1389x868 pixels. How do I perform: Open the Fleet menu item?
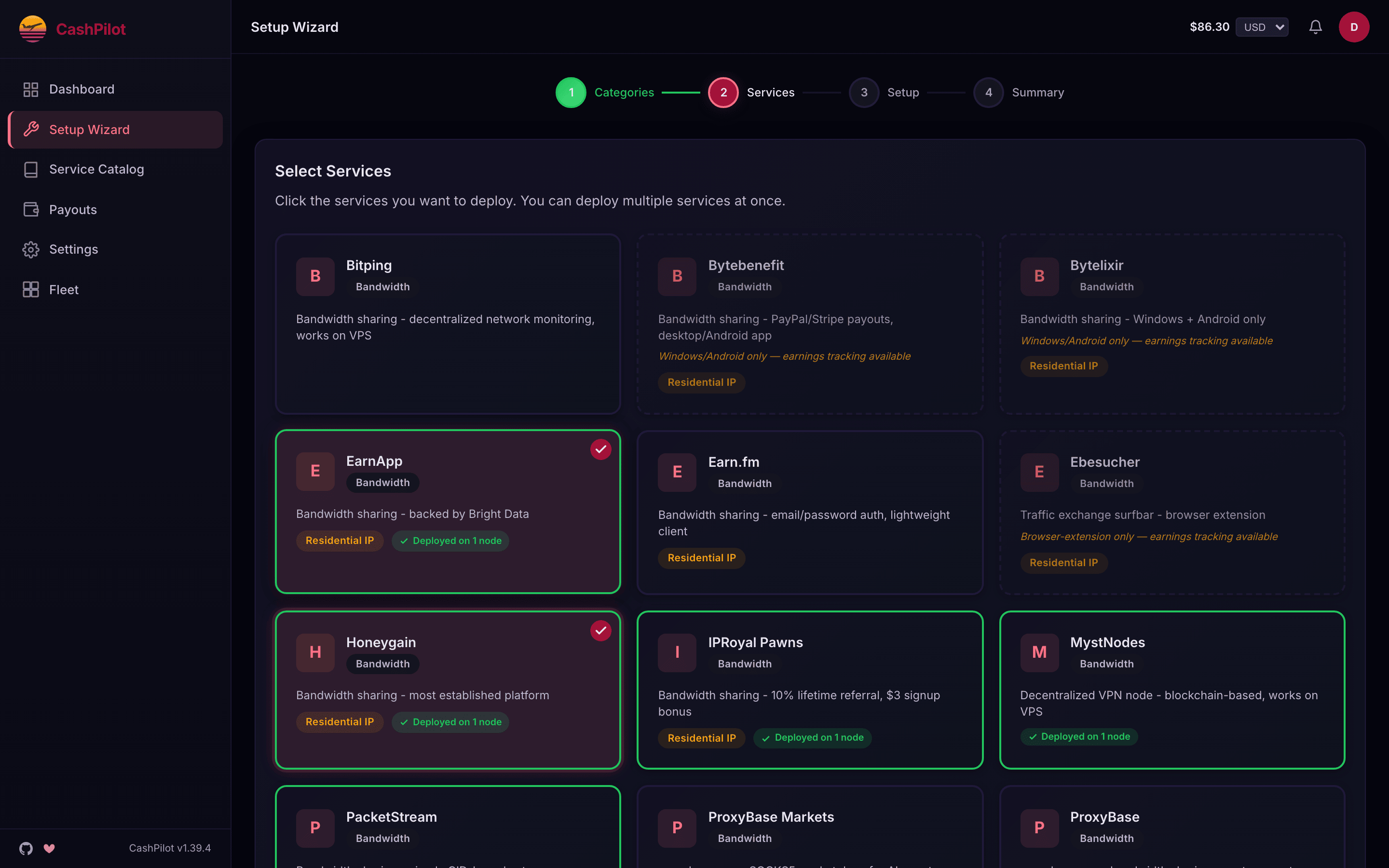[115, 289]
